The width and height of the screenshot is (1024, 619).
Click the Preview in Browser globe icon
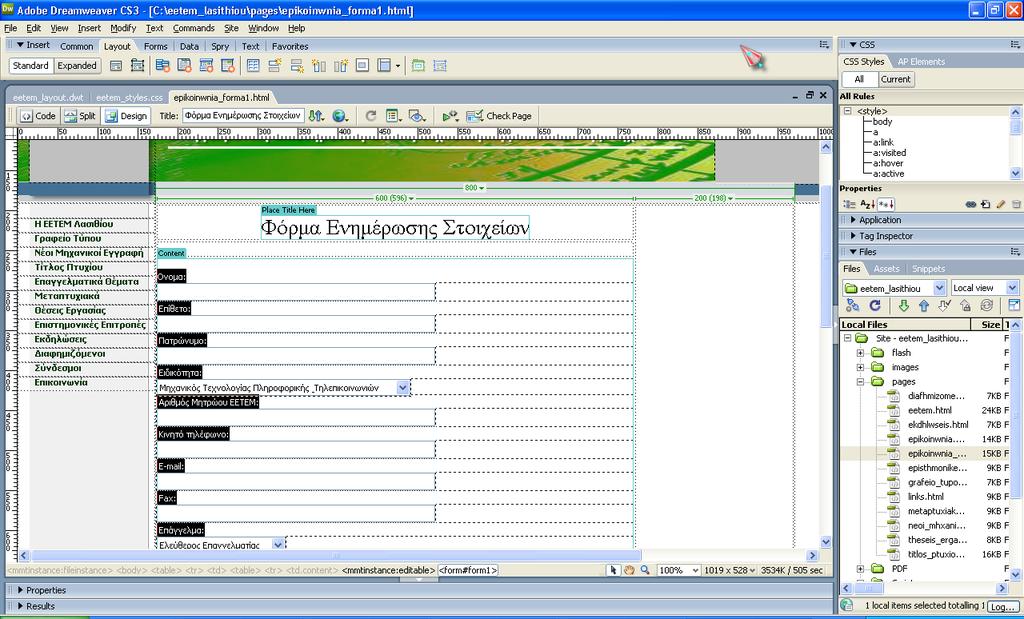pos(340,116)
